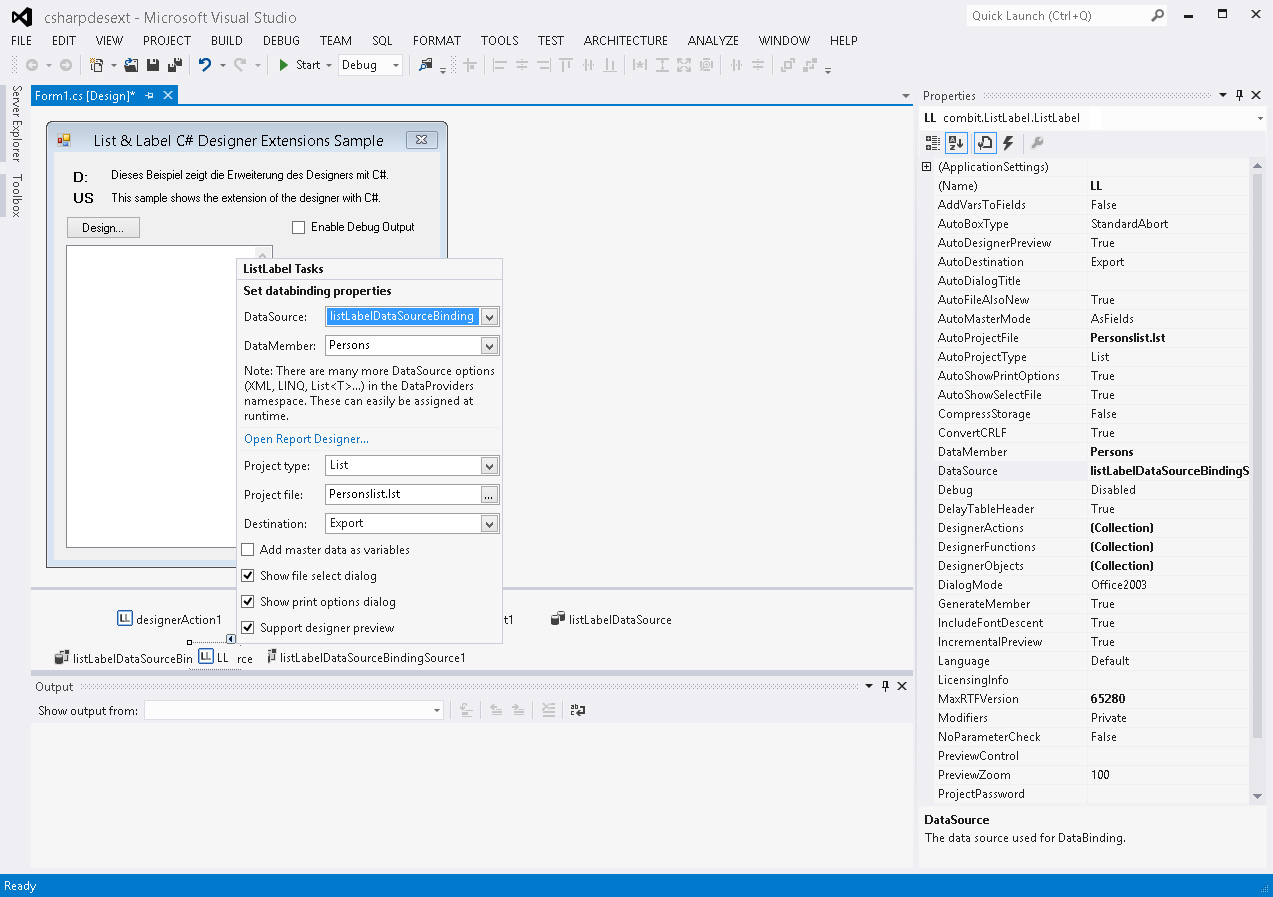1273x897 pixels.
Task: Enable the Debug Output checkbox
Action: pyautogui.click(x=298, y=226)
